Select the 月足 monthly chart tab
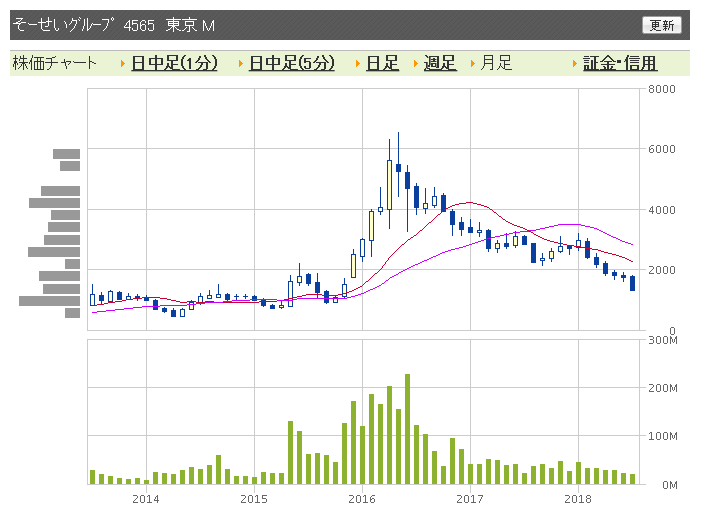 (x=496, y=63)
